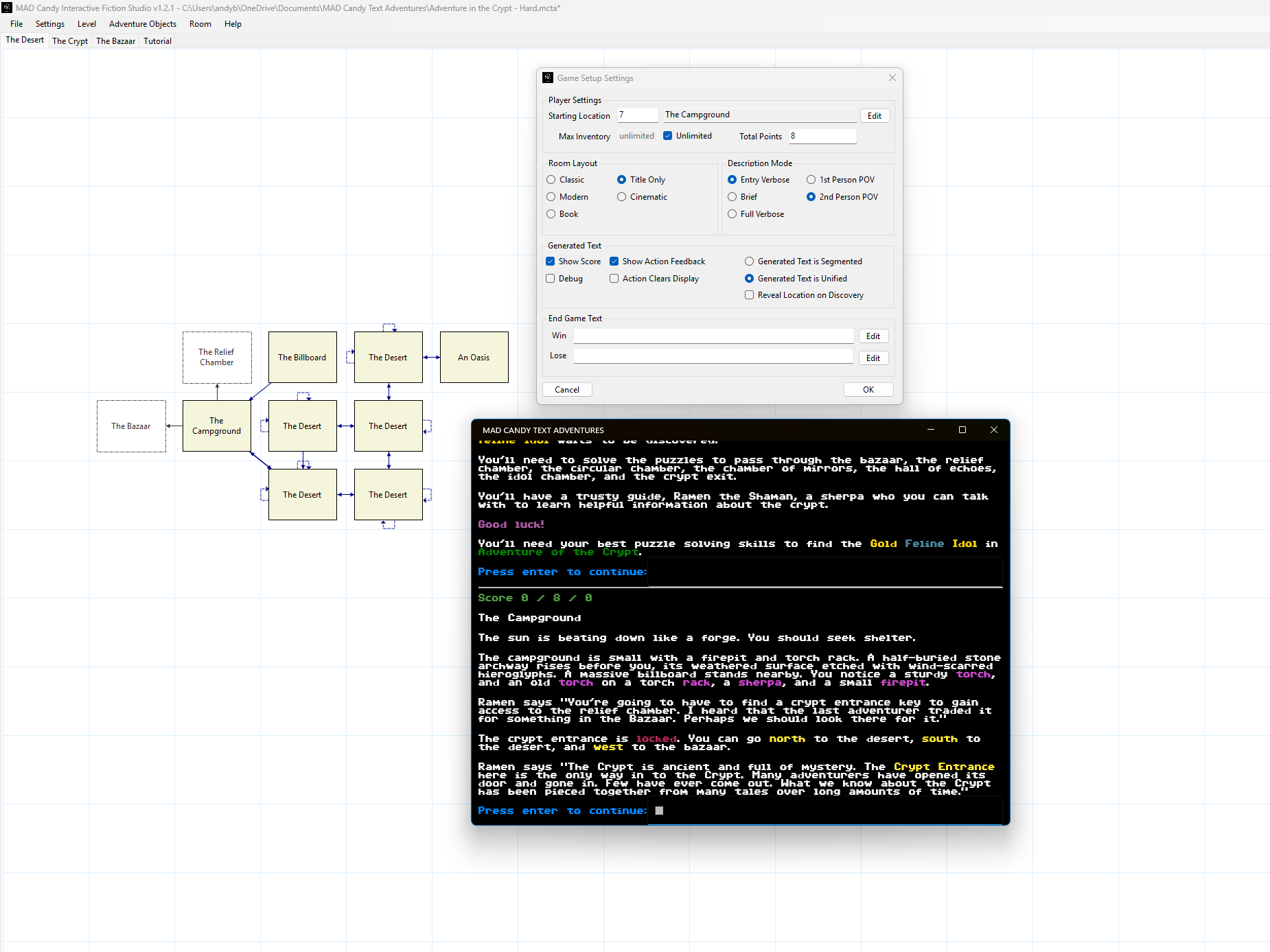Click the Lose end game text field
This screenshot has height=952, width=1270.
pyautogui.click(x=713, y=356)
